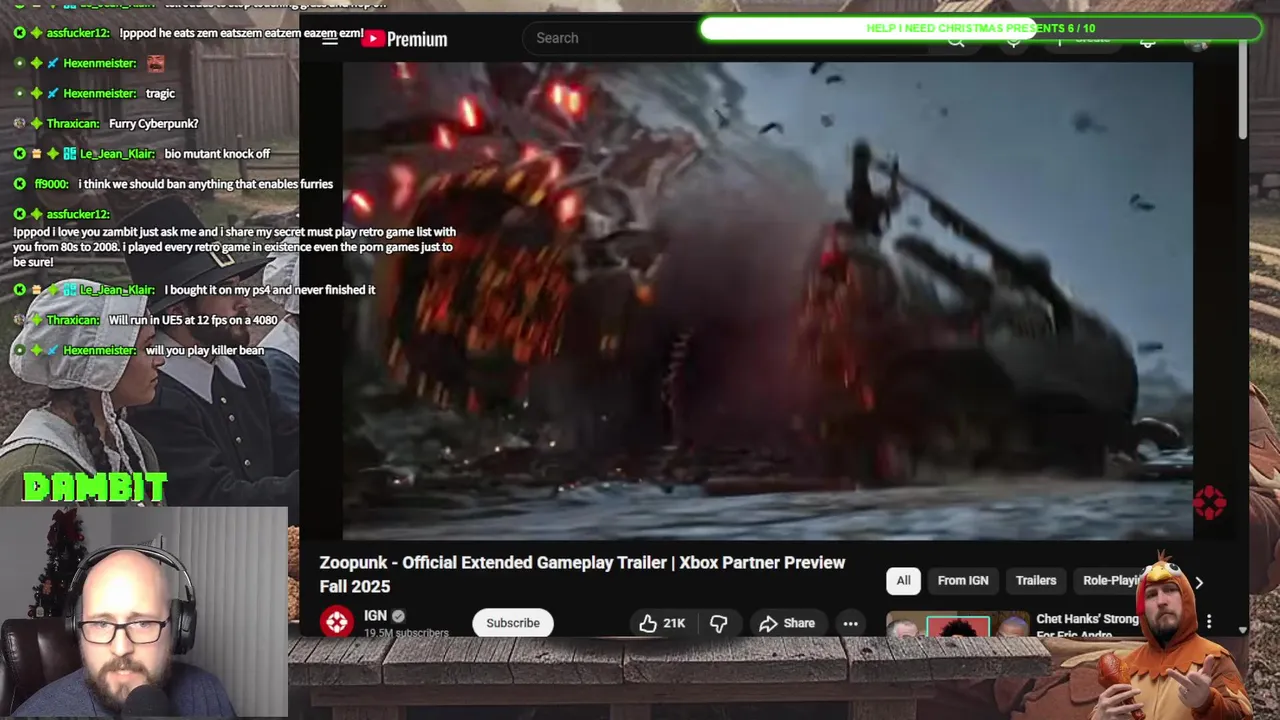Select the From IGN chip

click(x=963, y=580)
